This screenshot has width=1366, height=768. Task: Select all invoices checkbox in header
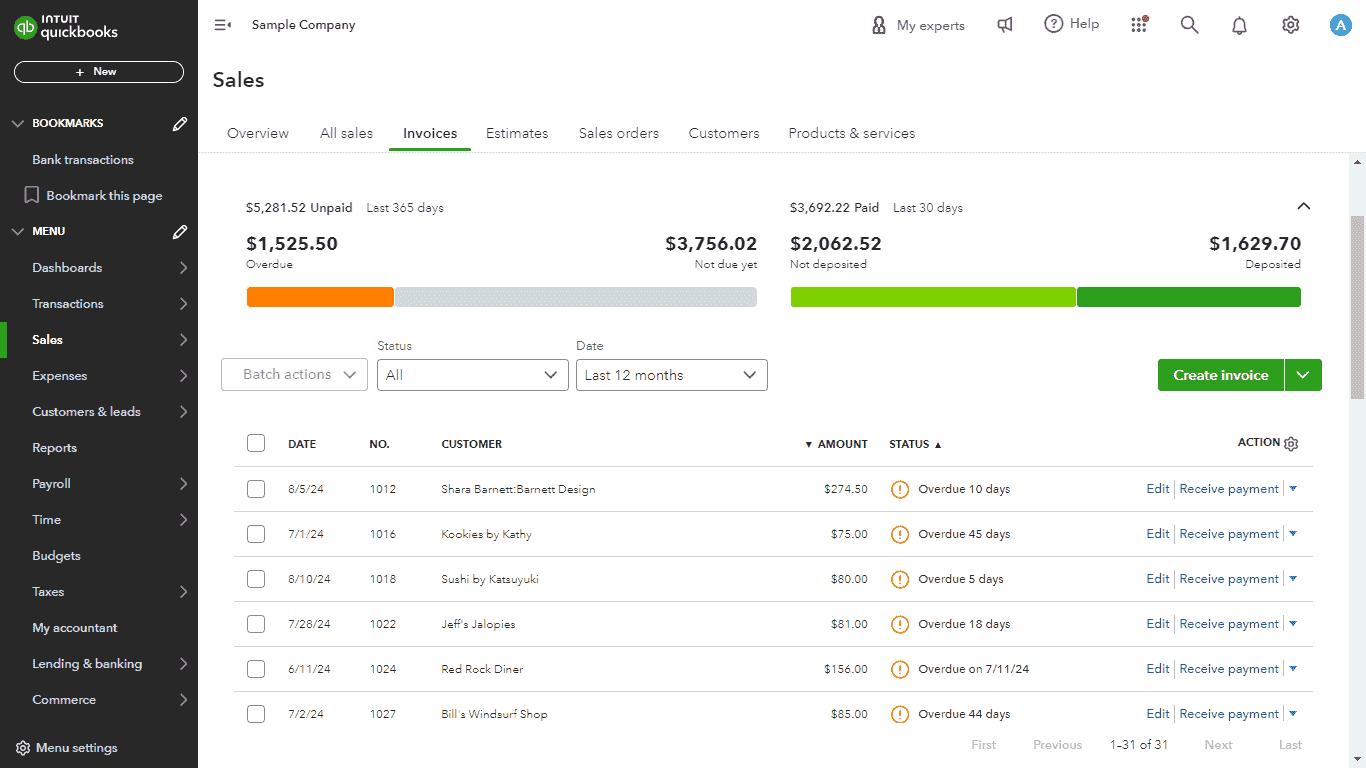(256, 443)
